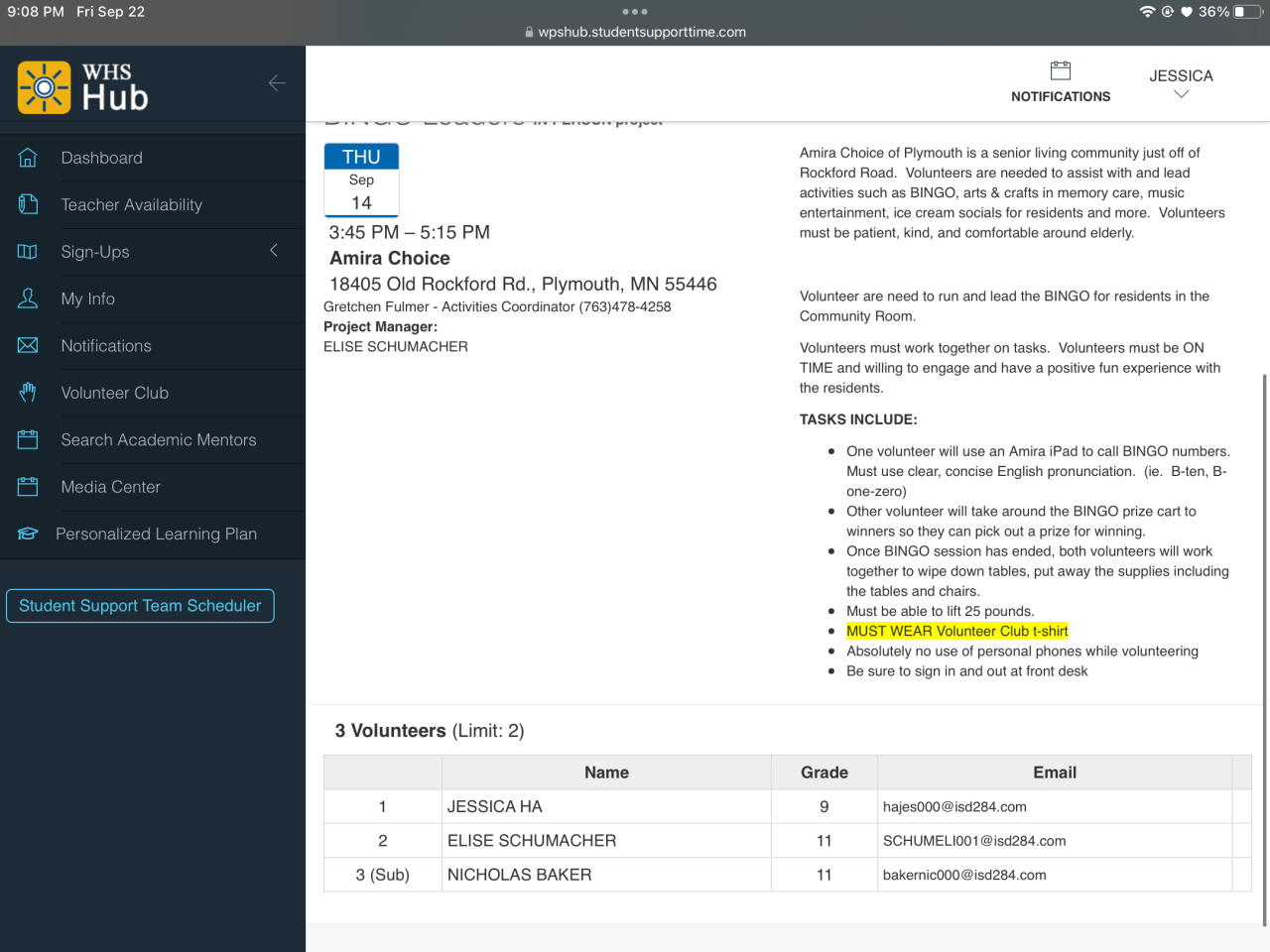Tap the three-dot multitasking menu

(635, 12)
